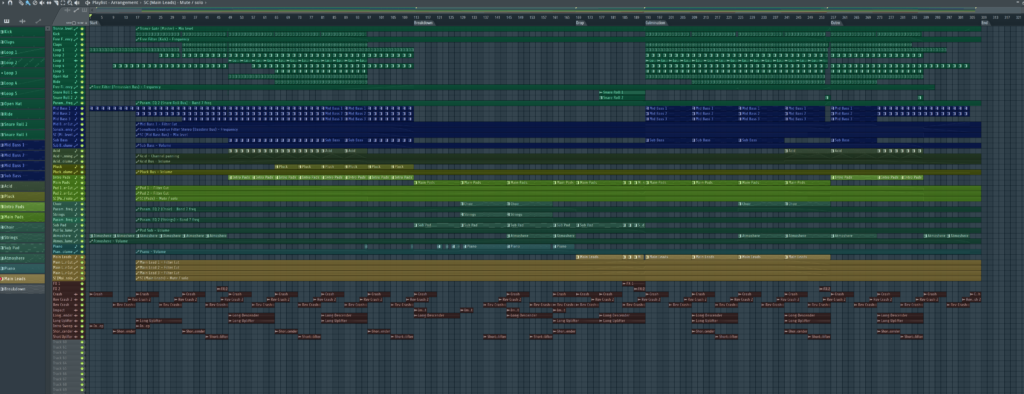Show automation clips in the picker panel
The width and height of the screenshot is (1024, 394).
[x=38, y=21]
